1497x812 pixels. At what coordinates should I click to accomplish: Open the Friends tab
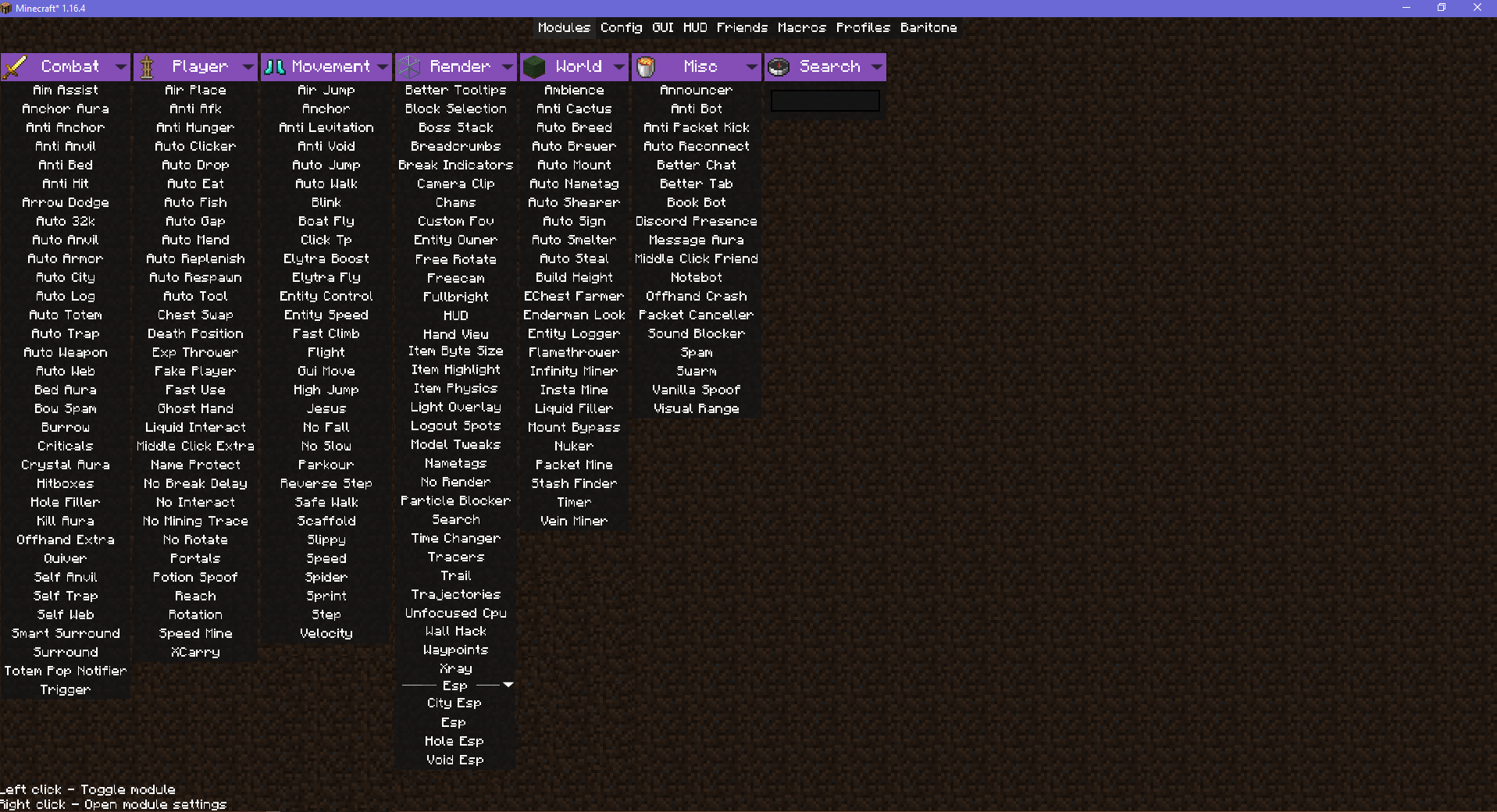point(742,27)
